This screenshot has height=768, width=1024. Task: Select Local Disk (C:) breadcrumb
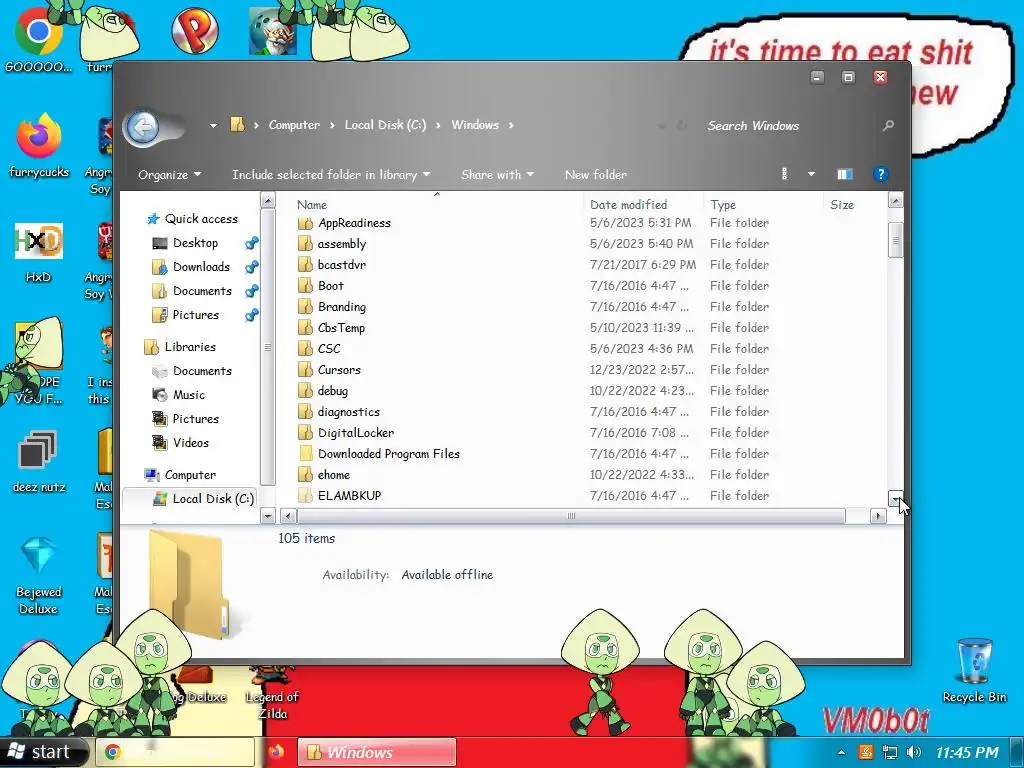tap(385, 125)
